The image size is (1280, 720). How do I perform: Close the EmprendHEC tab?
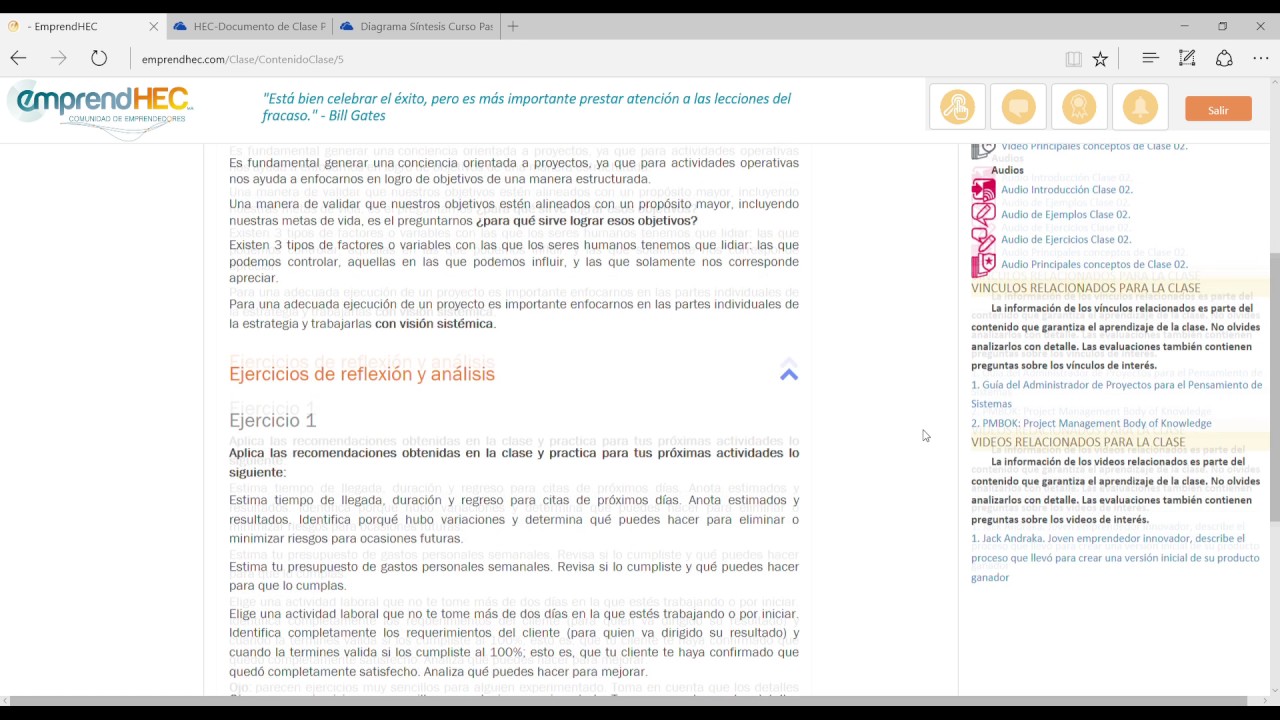click(x=154, y=26)
